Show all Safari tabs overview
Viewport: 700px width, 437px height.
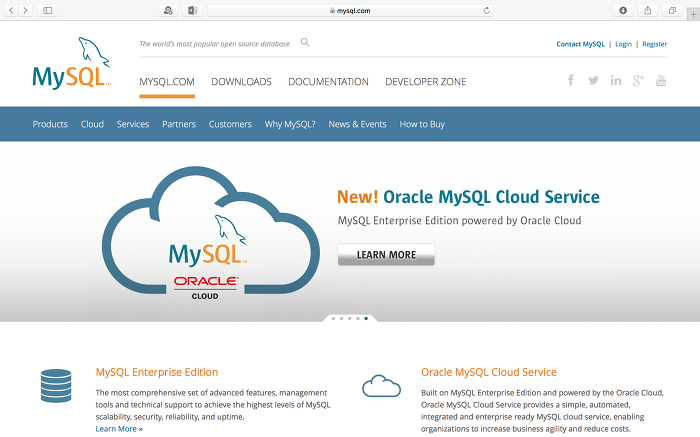pos(672,10)
